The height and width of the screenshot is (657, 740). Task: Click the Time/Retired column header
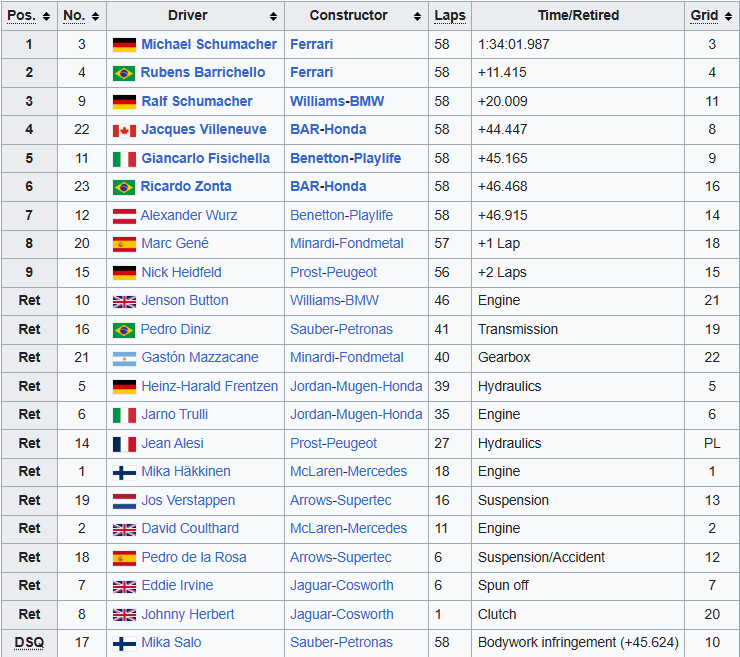(x=578, y=16)
